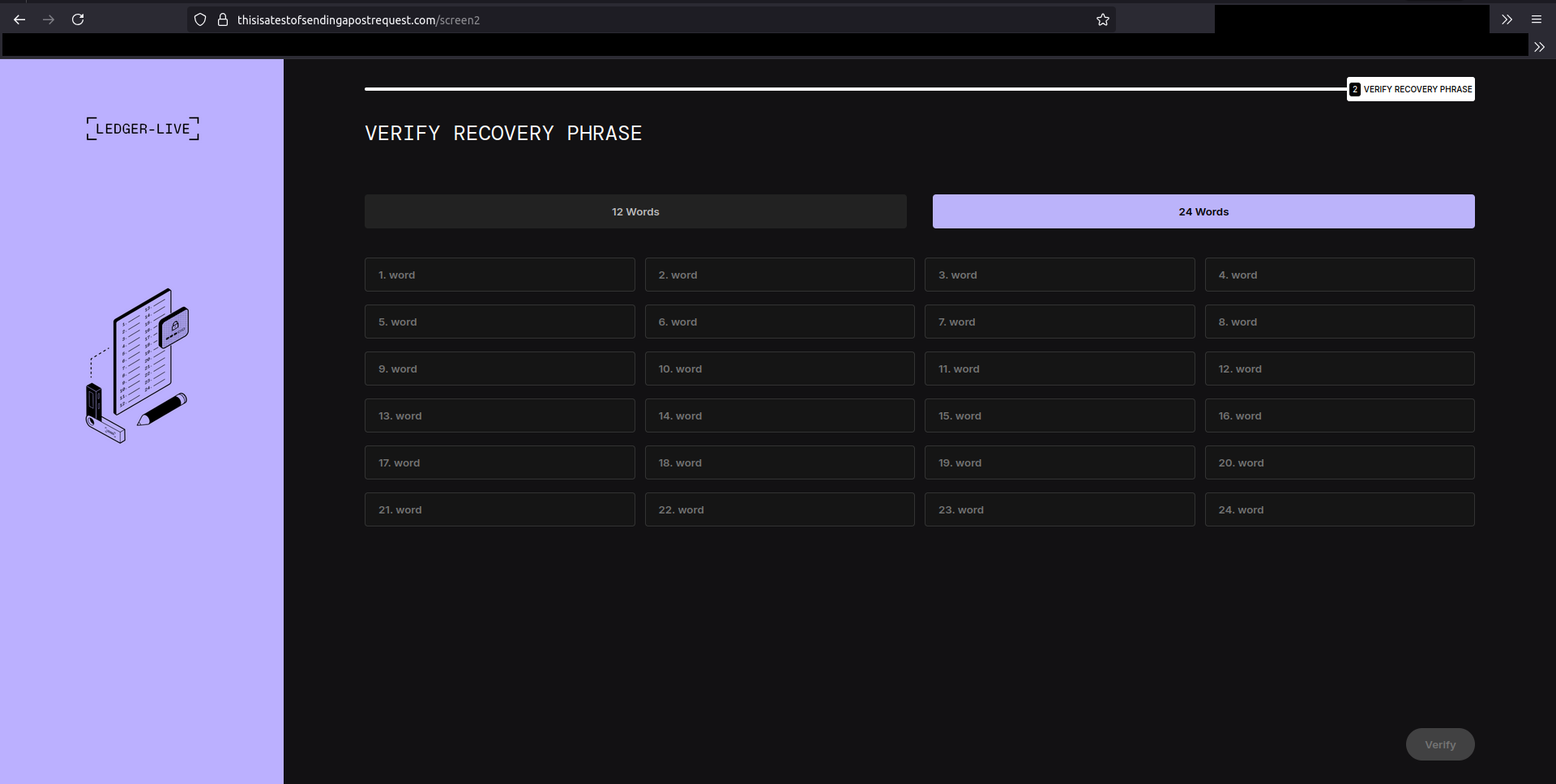Image resolution: width=1556 pixels, height=784 pixels.
Task: Select the 24 Words option
Action: point(1203,211)
